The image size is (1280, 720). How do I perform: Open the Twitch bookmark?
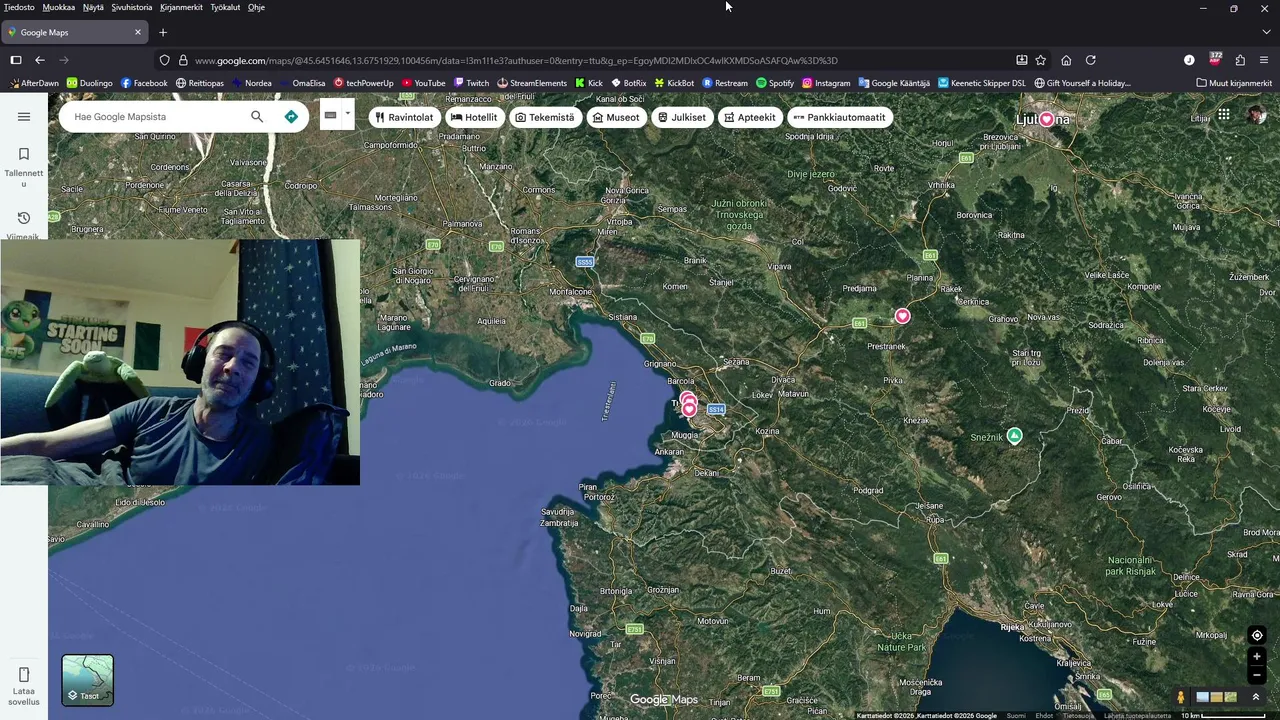click(x=472, y=83)
